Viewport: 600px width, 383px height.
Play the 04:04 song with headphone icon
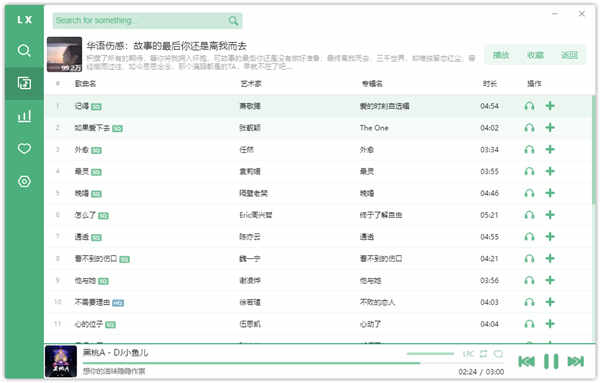[529, 324]
